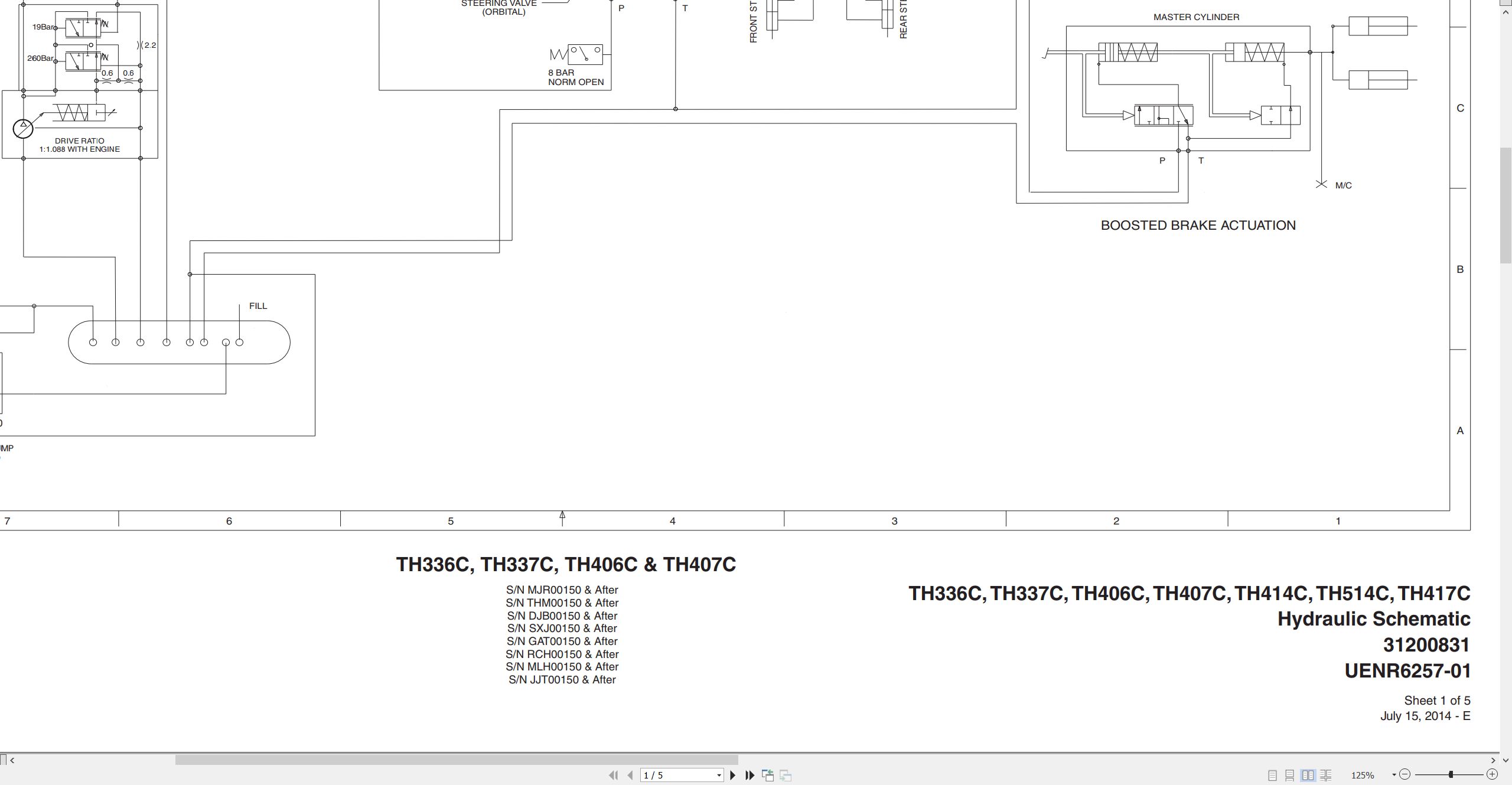Image resolution: width=1512 pixels, height=785 pixels.
Task: Toggle facing two-page view
Action: (1308, 775)
